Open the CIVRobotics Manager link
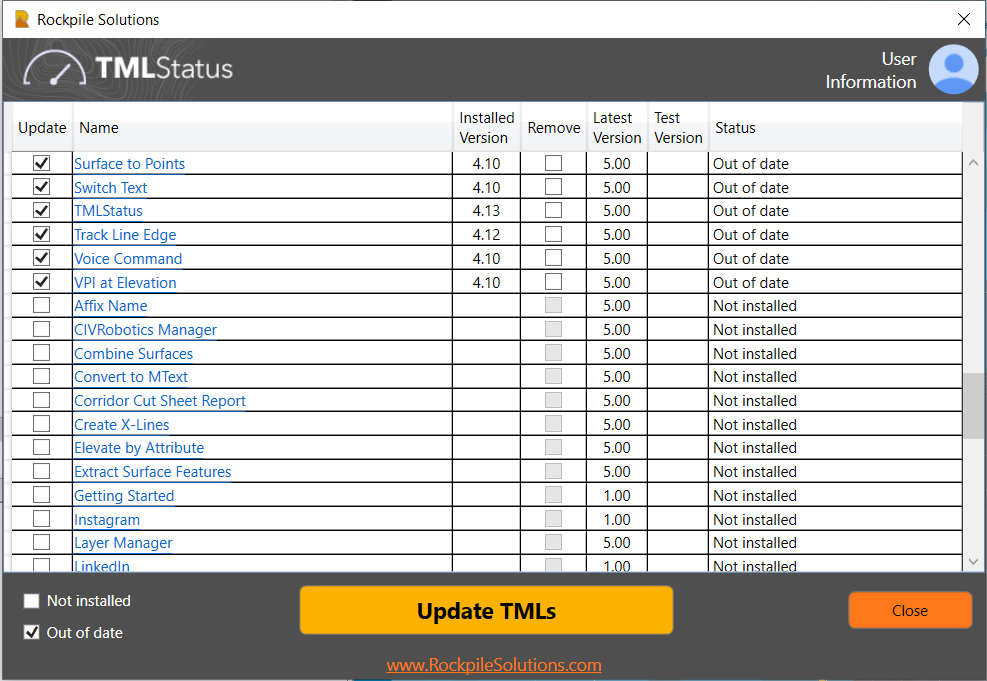Viewport: 987px width, 681px height. point(145,329)
